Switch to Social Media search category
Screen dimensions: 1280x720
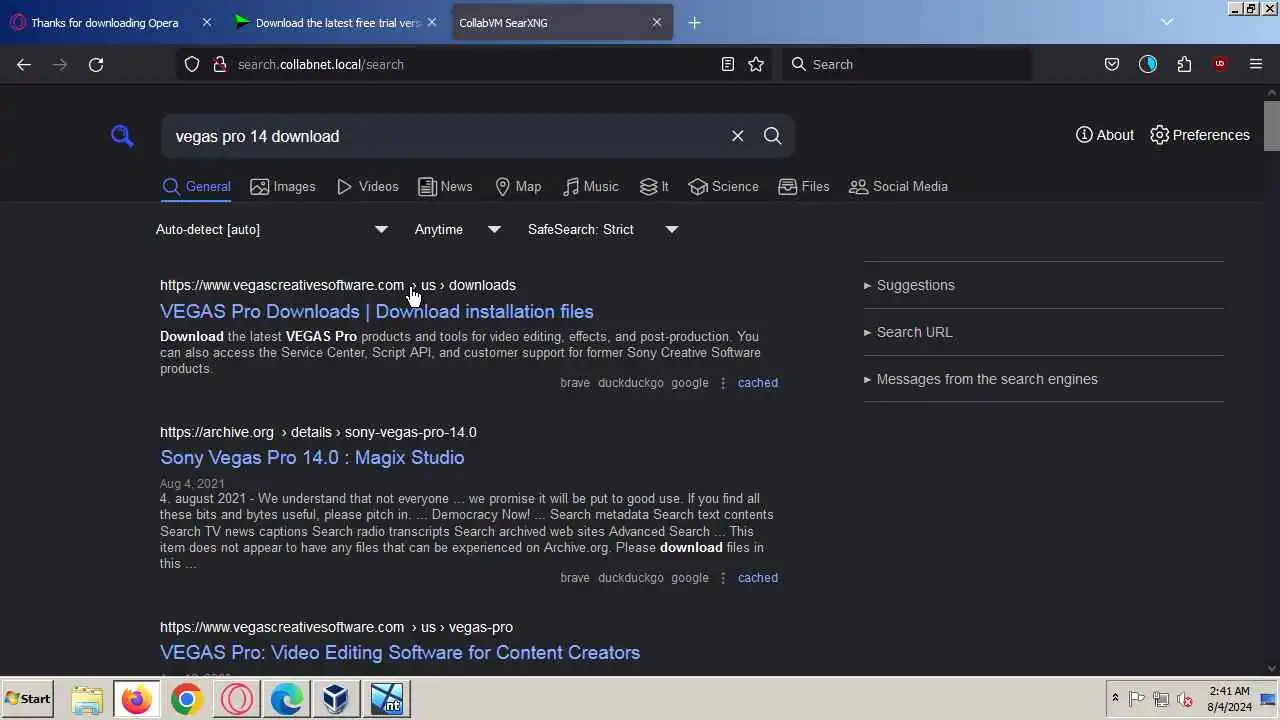[x=898, y=187]
